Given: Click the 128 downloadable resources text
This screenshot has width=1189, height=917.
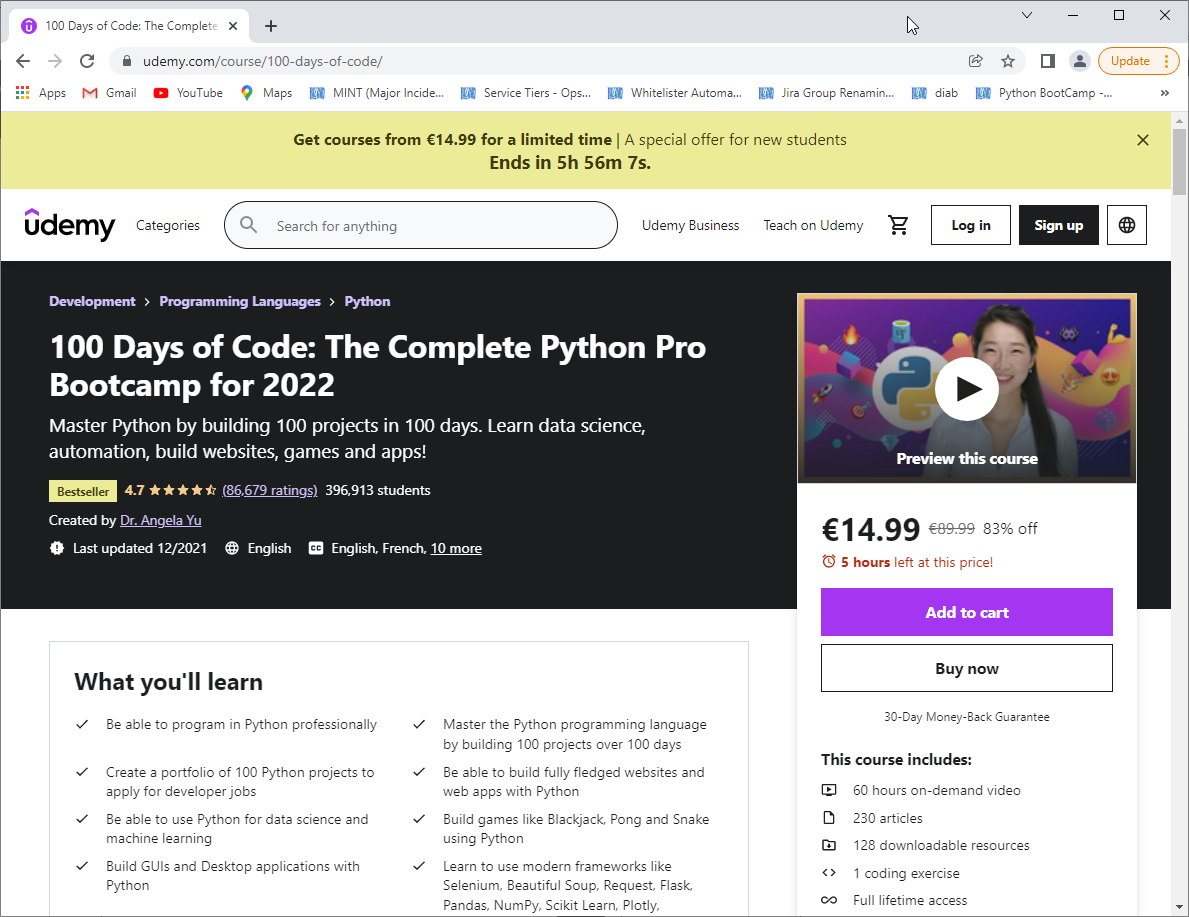Looking at the screenshot, I should [941, 846].
